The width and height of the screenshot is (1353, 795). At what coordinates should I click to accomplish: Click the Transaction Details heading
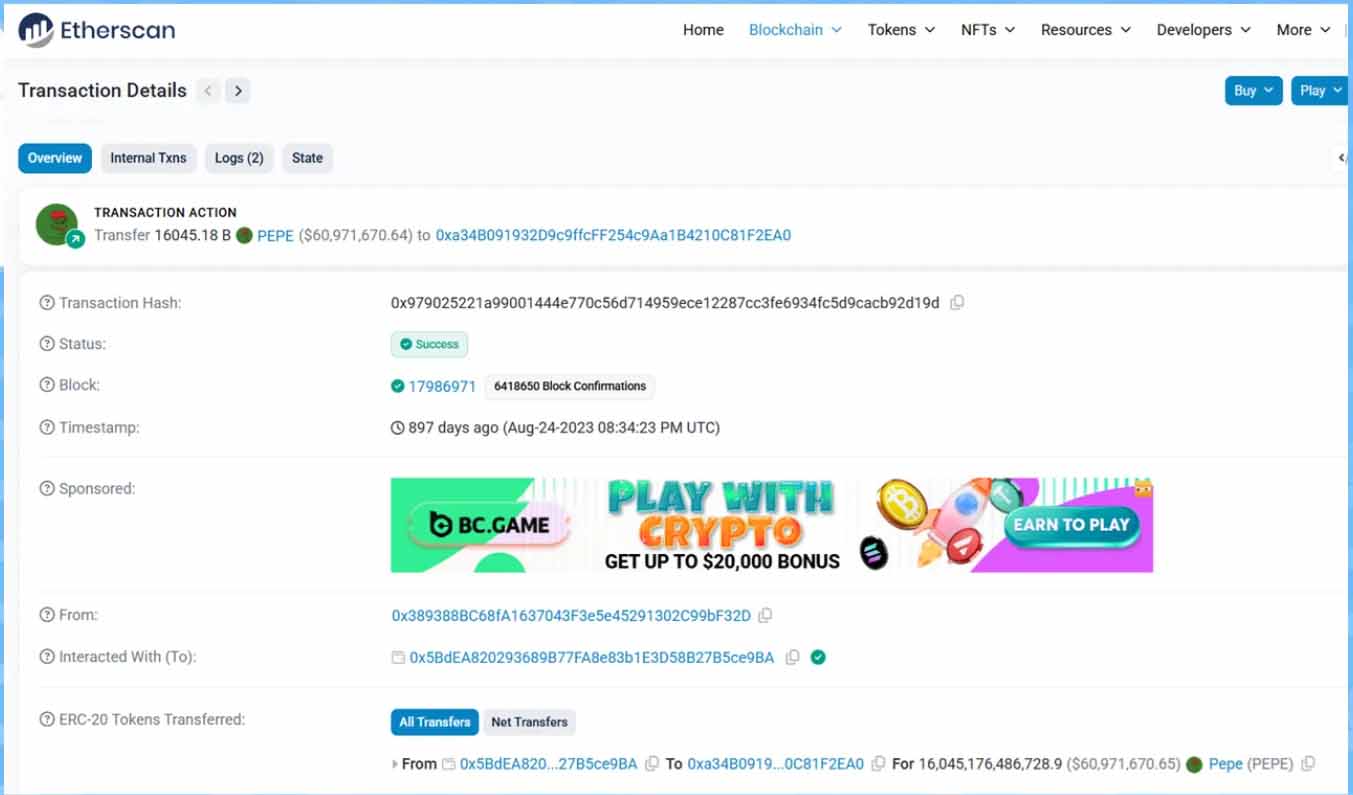[102, 91]
